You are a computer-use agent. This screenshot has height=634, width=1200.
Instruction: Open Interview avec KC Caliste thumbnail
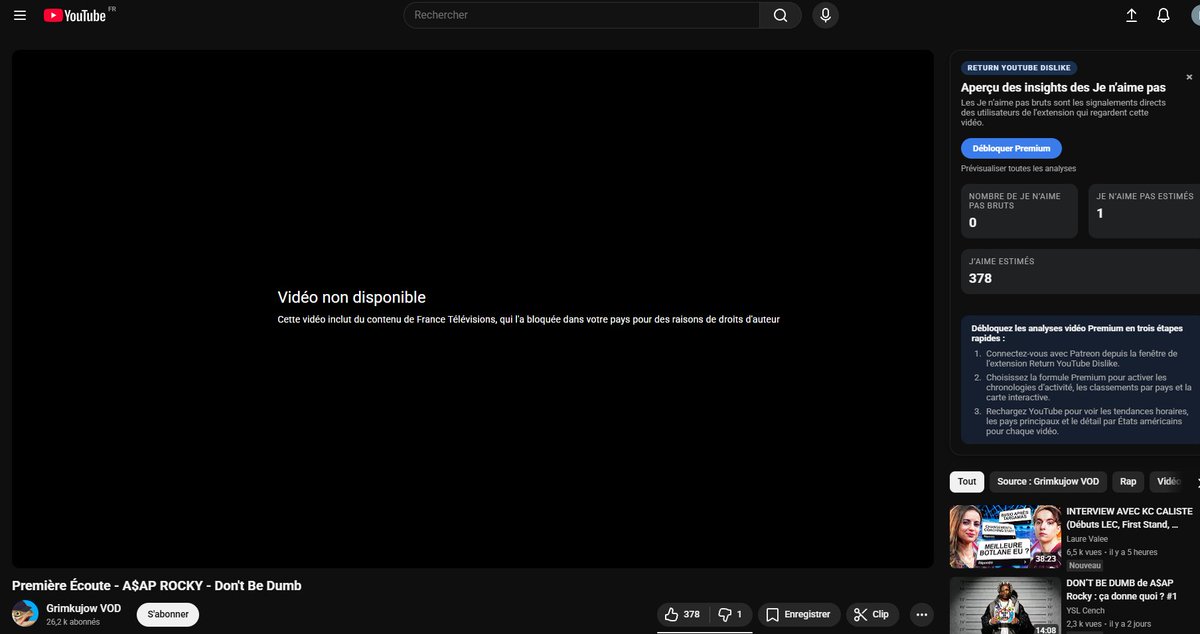[x=1005, y=536]
